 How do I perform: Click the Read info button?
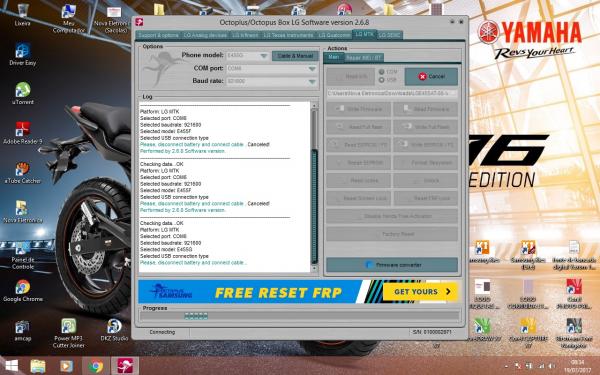pos(352,77)
